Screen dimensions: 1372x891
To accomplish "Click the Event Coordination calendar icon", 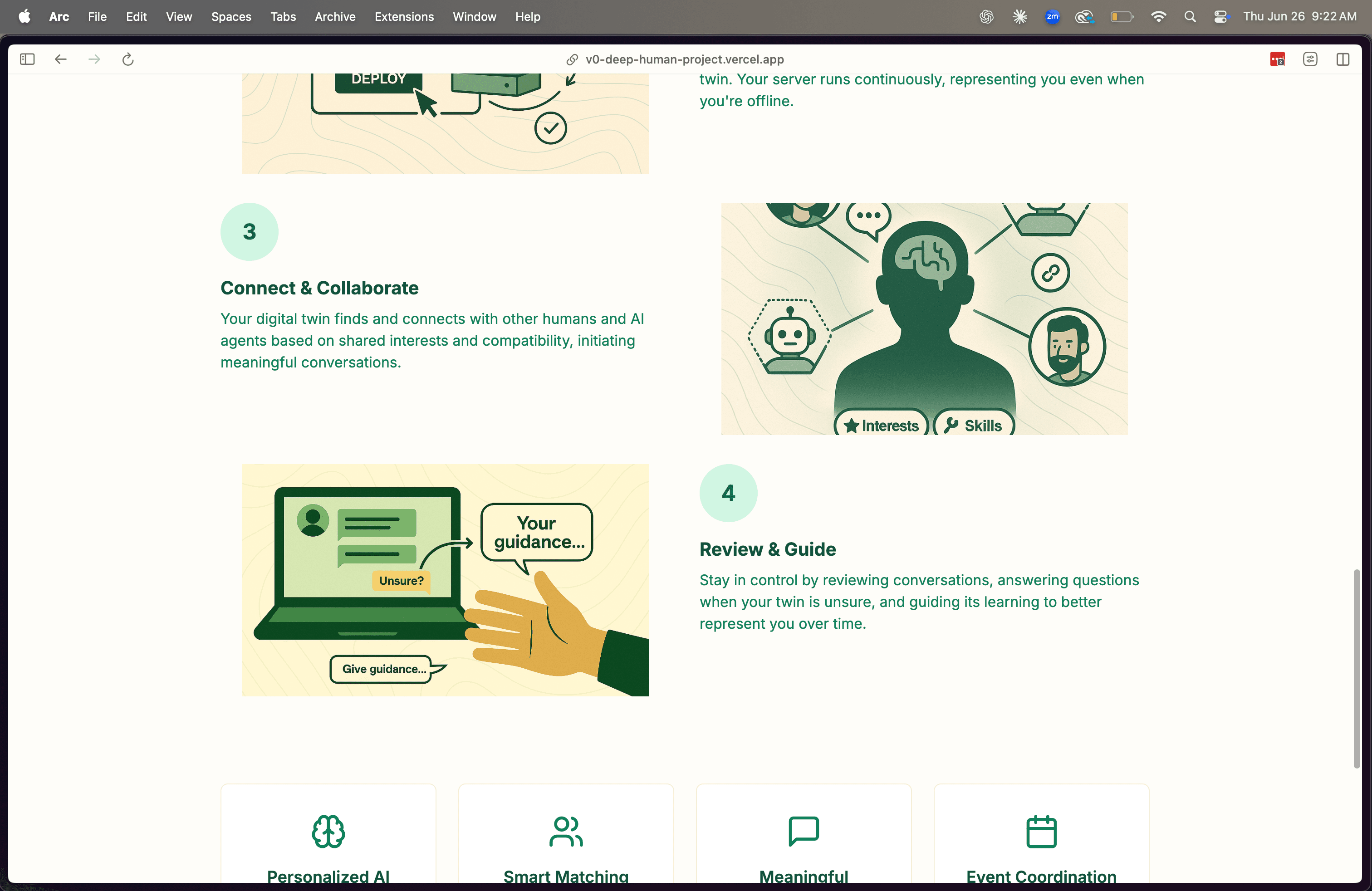I will point(1041,832).
